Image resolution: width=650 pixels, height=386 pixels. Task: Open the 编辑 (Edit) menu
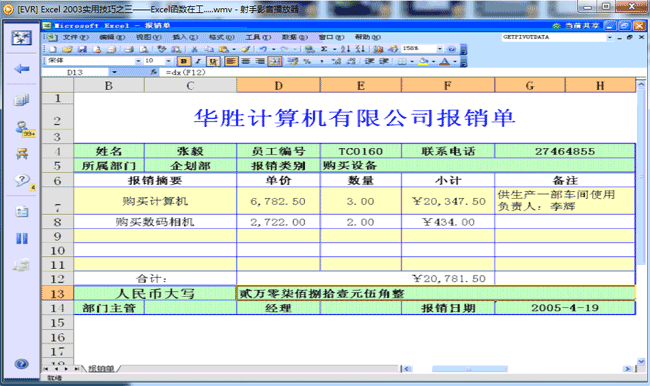pyautogui.click(x=112, y=37)
